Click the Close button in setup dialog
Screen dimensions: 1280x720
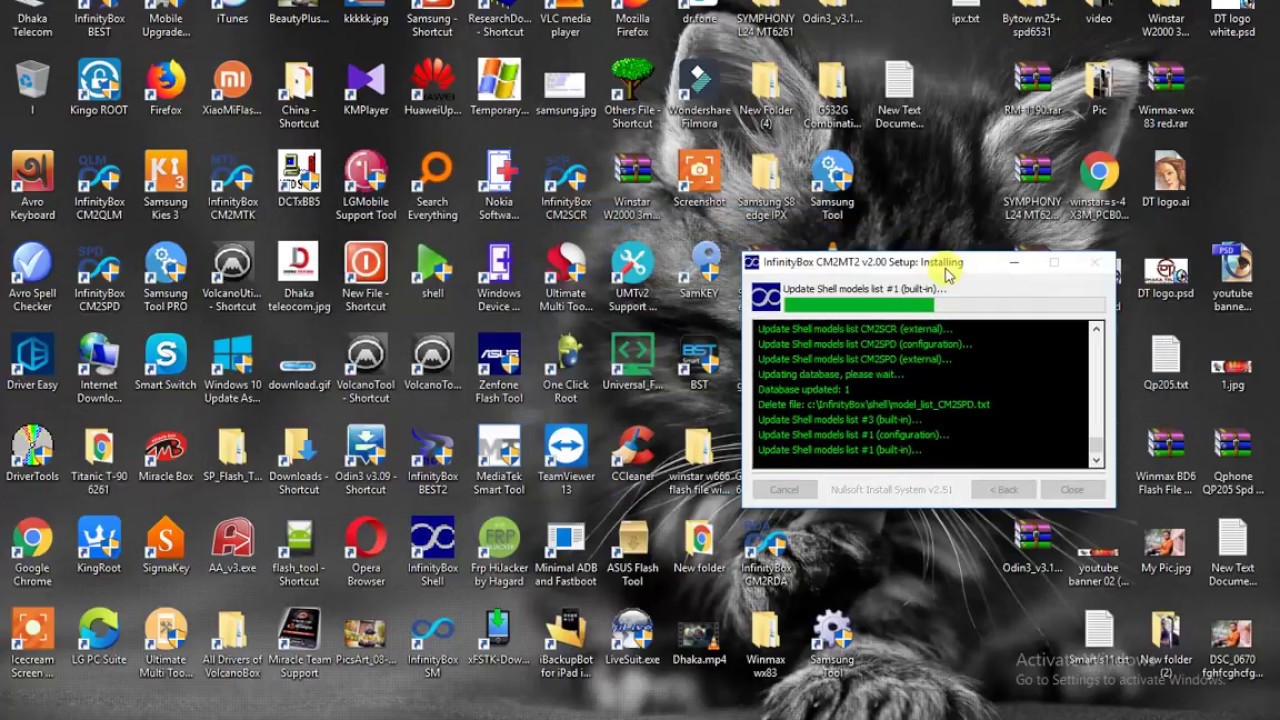tap(1072, 489)
